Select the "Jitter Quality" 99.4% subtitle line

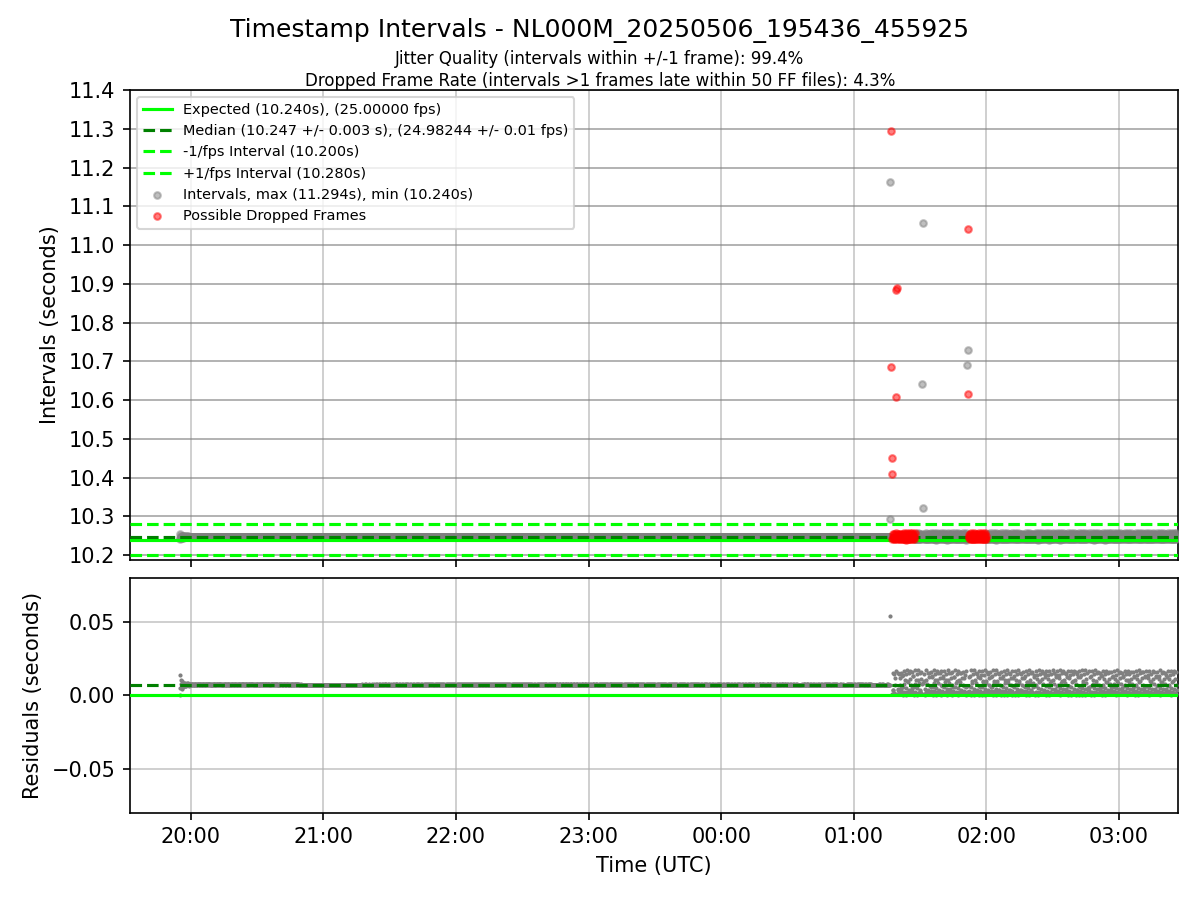(x=599, y=58)
